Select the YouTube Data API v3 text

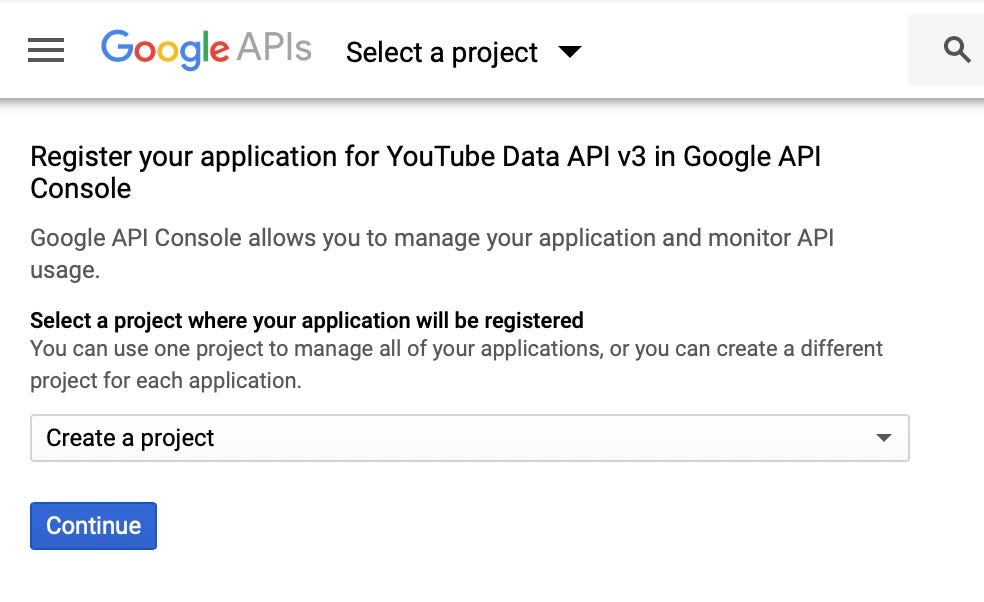pyautogui.click(x=516, y=156)
